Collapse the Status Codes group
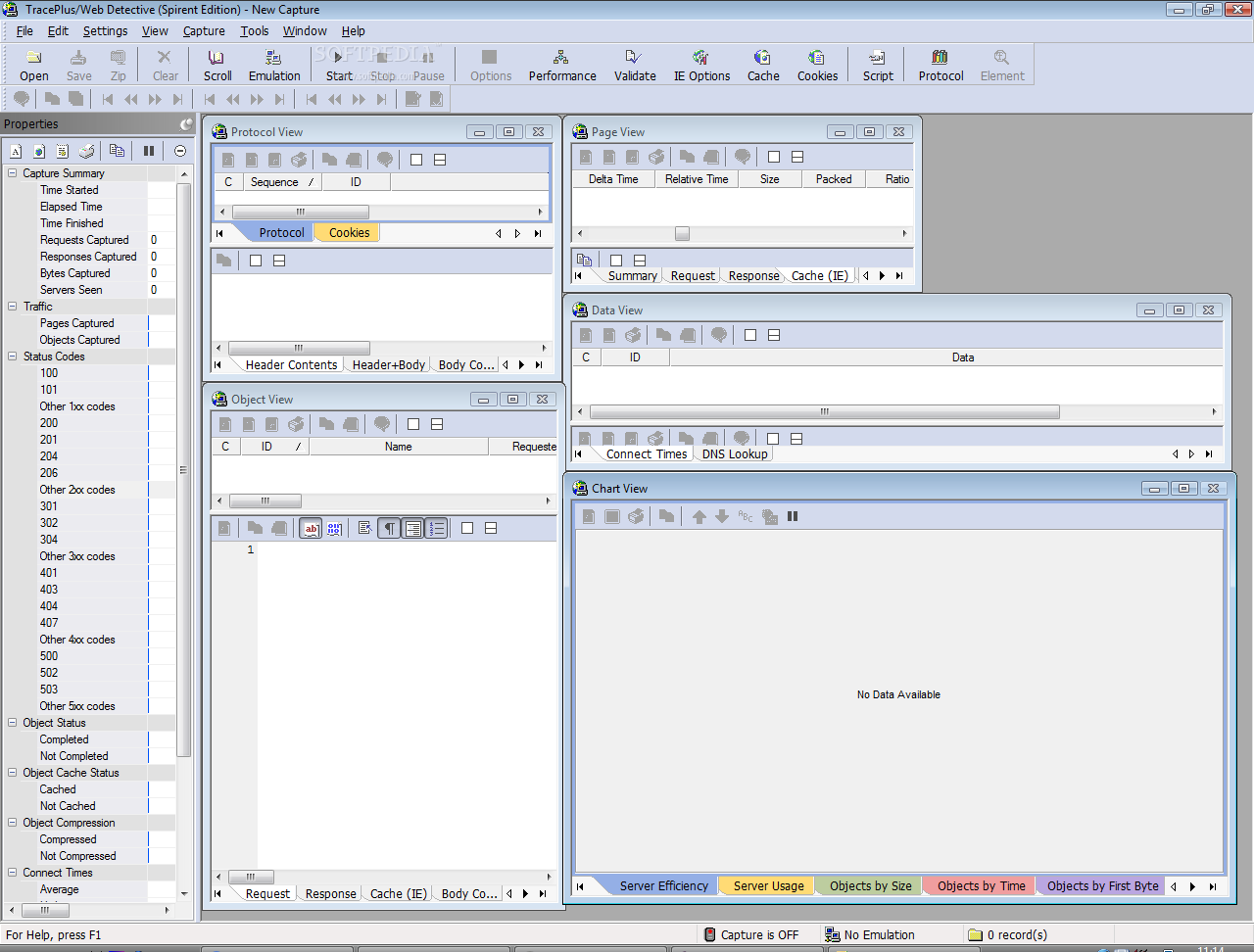The image size is (1254, 952). [x=13, y=357]
